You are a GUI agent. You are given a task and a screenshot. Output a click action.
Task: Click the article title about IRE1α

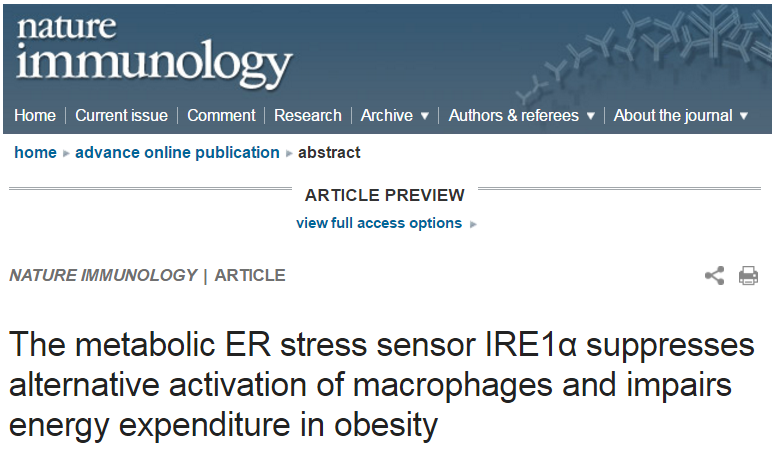pos(382,384)
